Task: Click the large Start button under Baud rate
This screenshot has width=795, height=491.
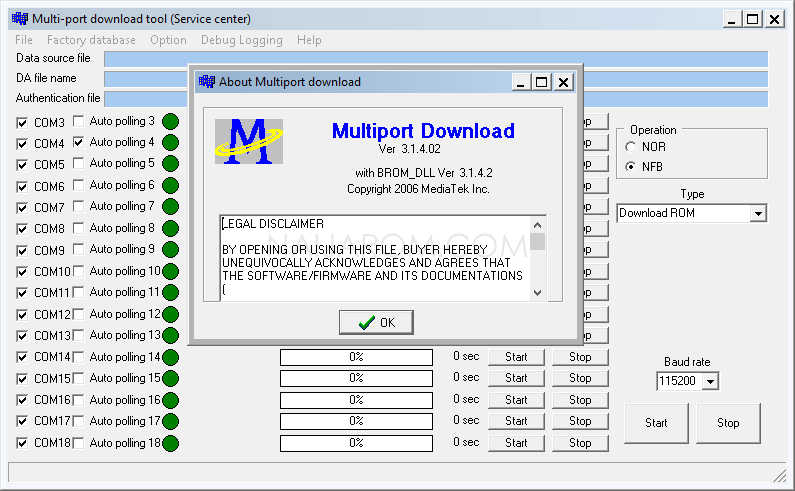Action: click(x=656, y=423)
